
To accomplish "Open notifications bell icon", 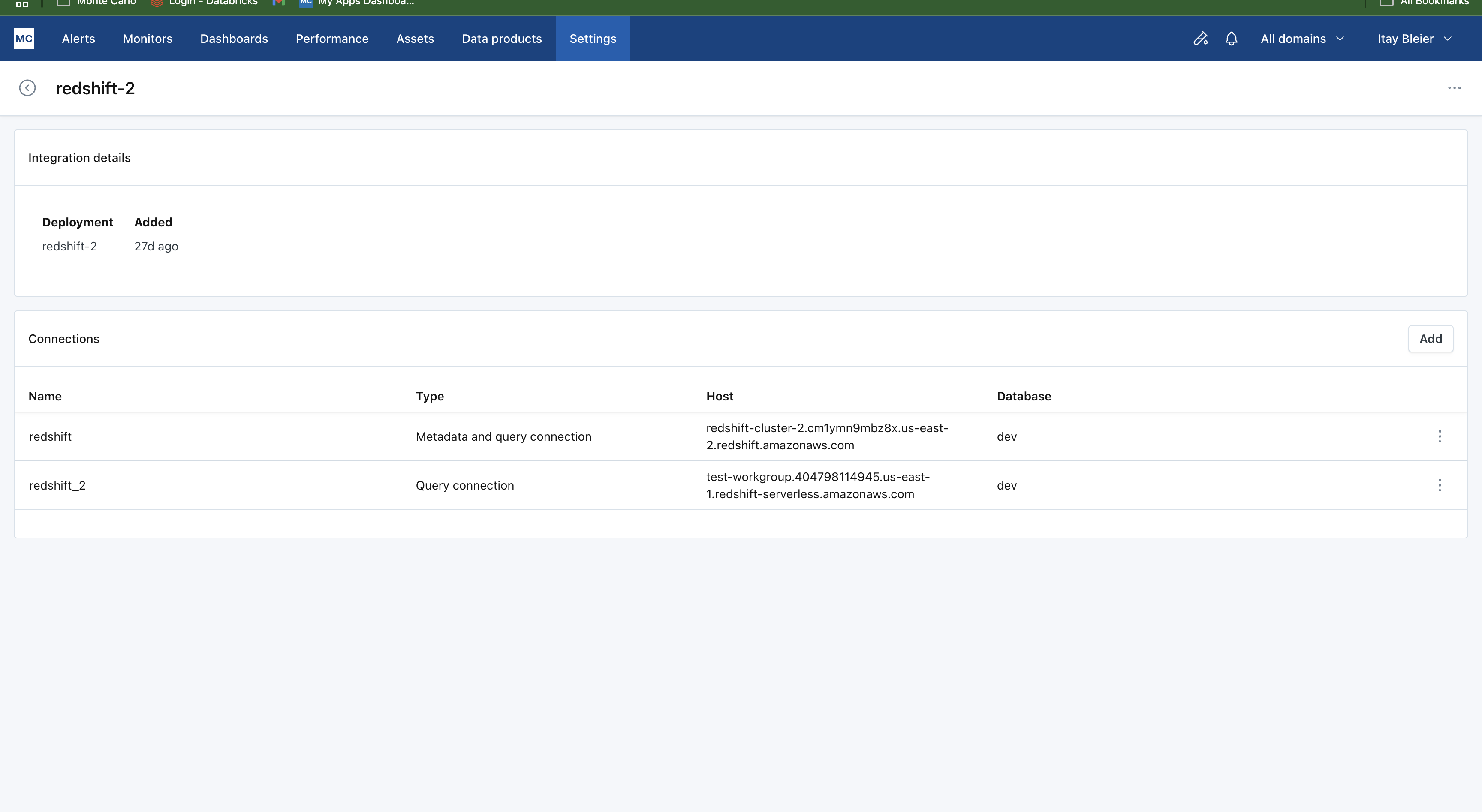I will 1231,39.
